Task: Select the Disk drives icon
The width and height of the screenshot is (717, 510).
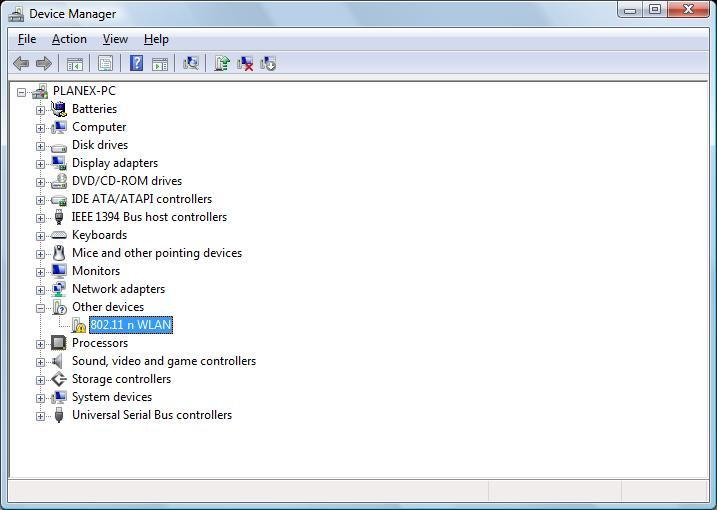Action: pos(59,147)
